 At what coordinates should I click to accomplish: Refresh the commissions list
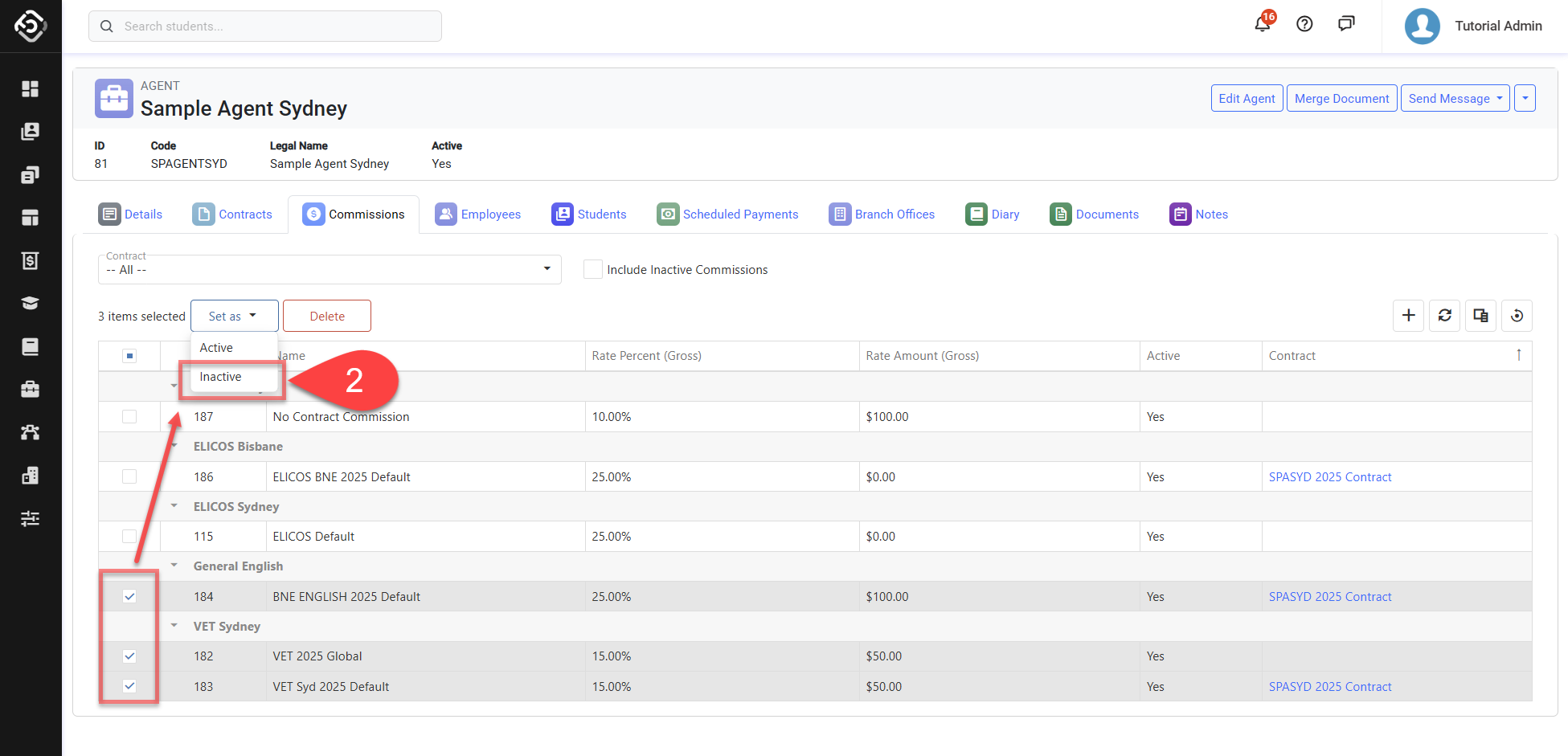coord(1444,316)
